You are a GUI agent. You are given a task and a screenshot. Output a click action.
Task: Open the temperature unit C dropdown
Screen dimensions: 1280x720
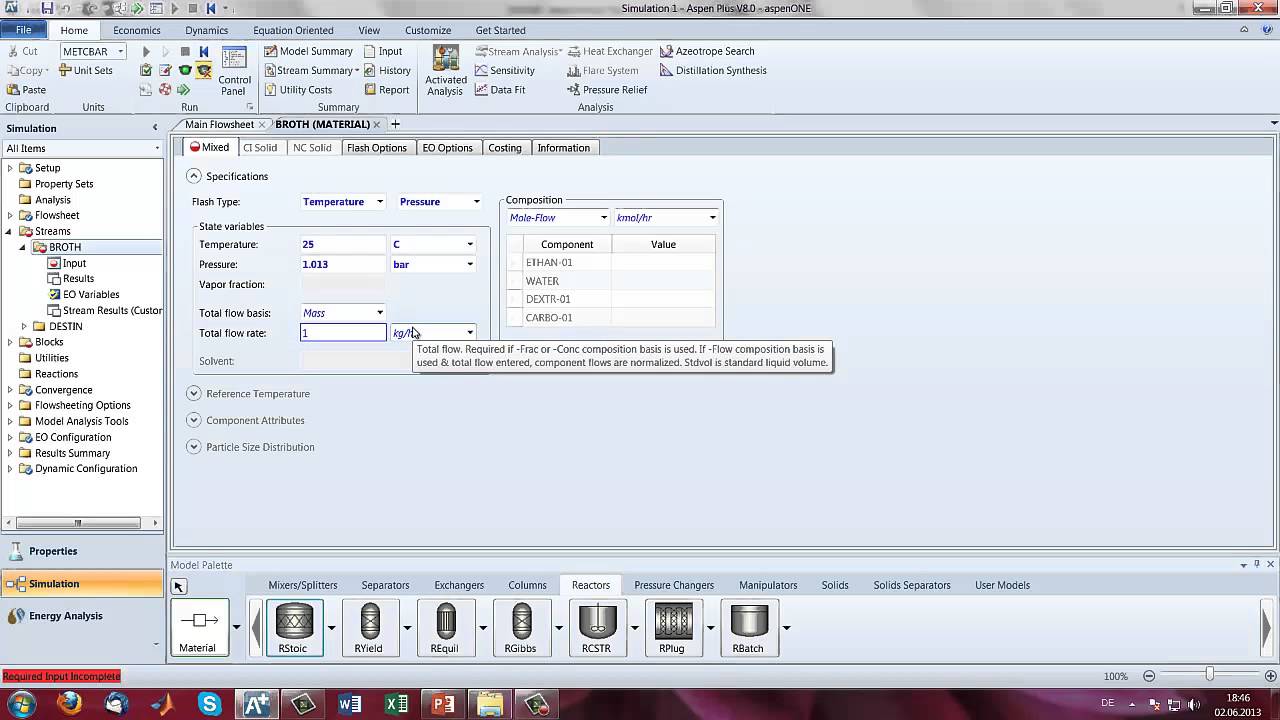(x=469, y=245)
